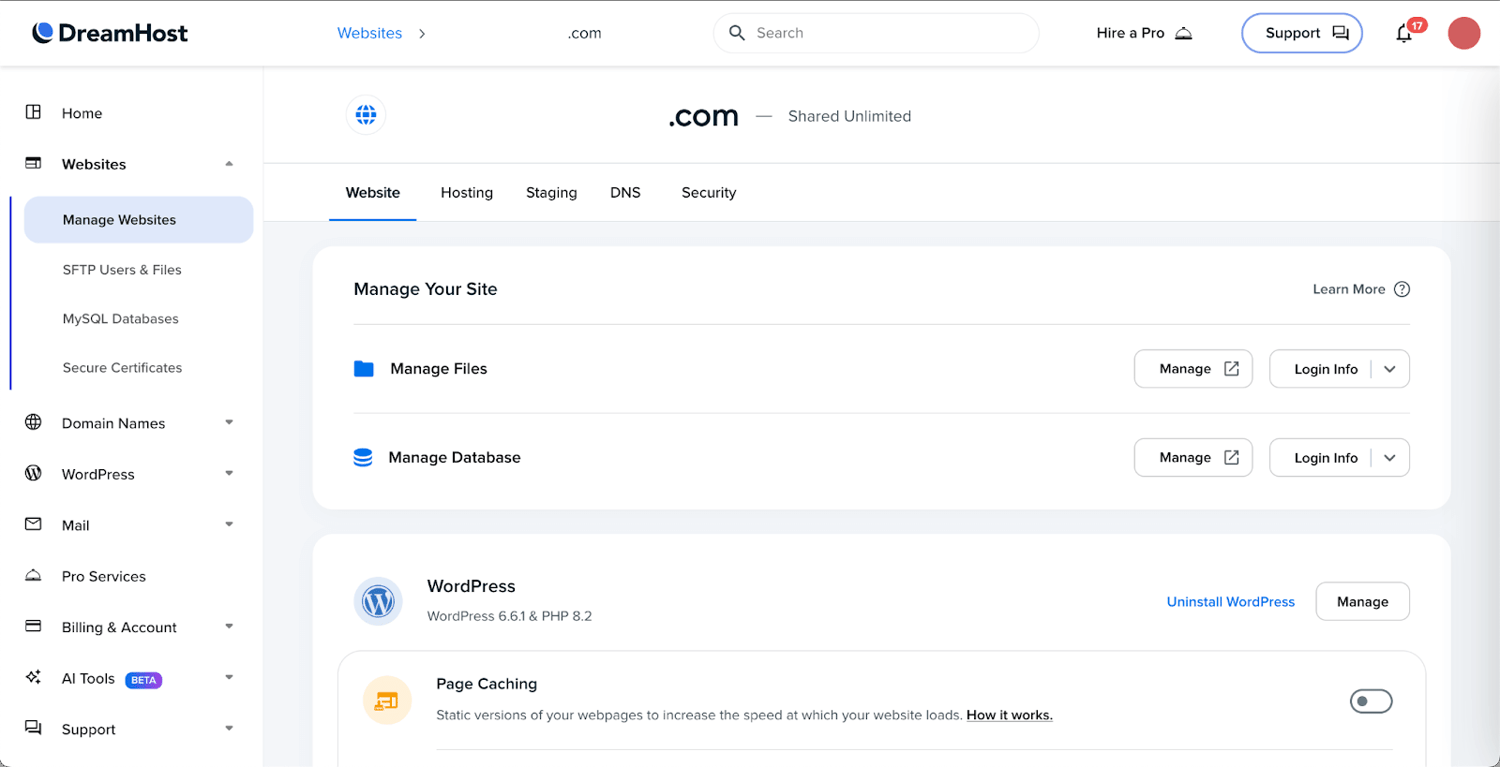Viewport: 1500px width, 767px height.
Task: Click the WordPress Manage button
Action: pyautogui.click(x=1362, y=601)
